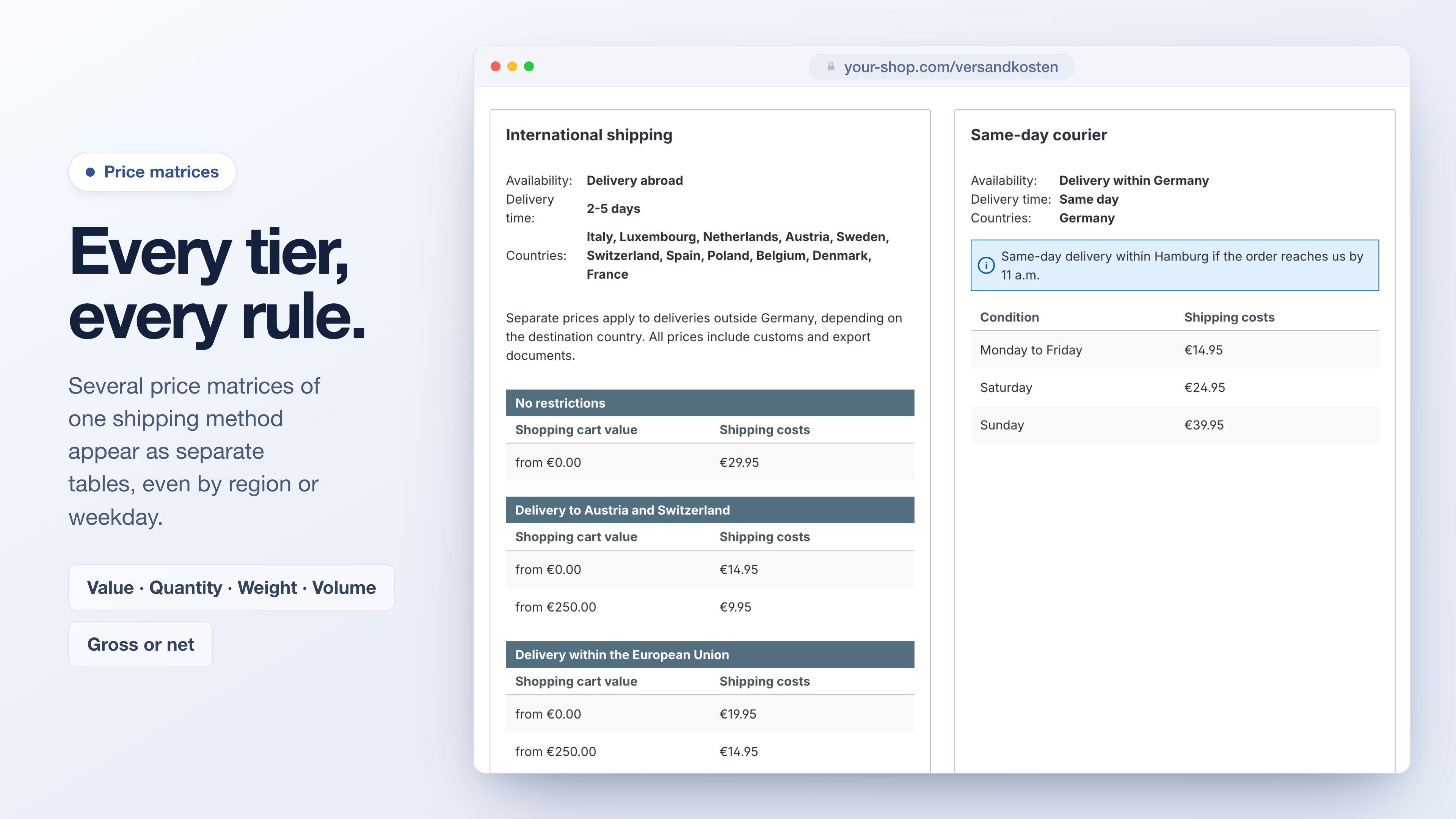The width and height of the screenshot is (1456, 819).
Task: Click the Same-day courier heading
Action: click(1039, 135)
